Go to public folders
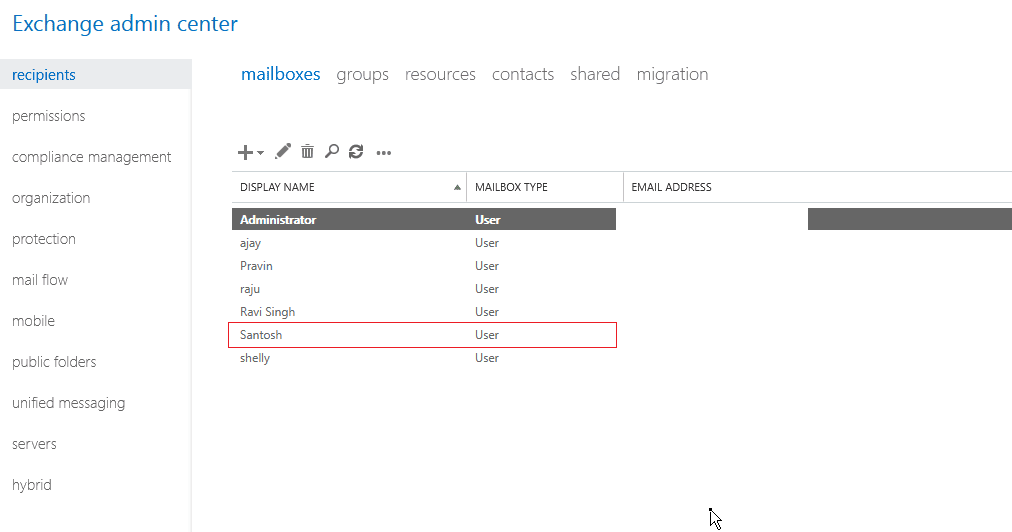The image size is (1012, 532). click(54, 362)
